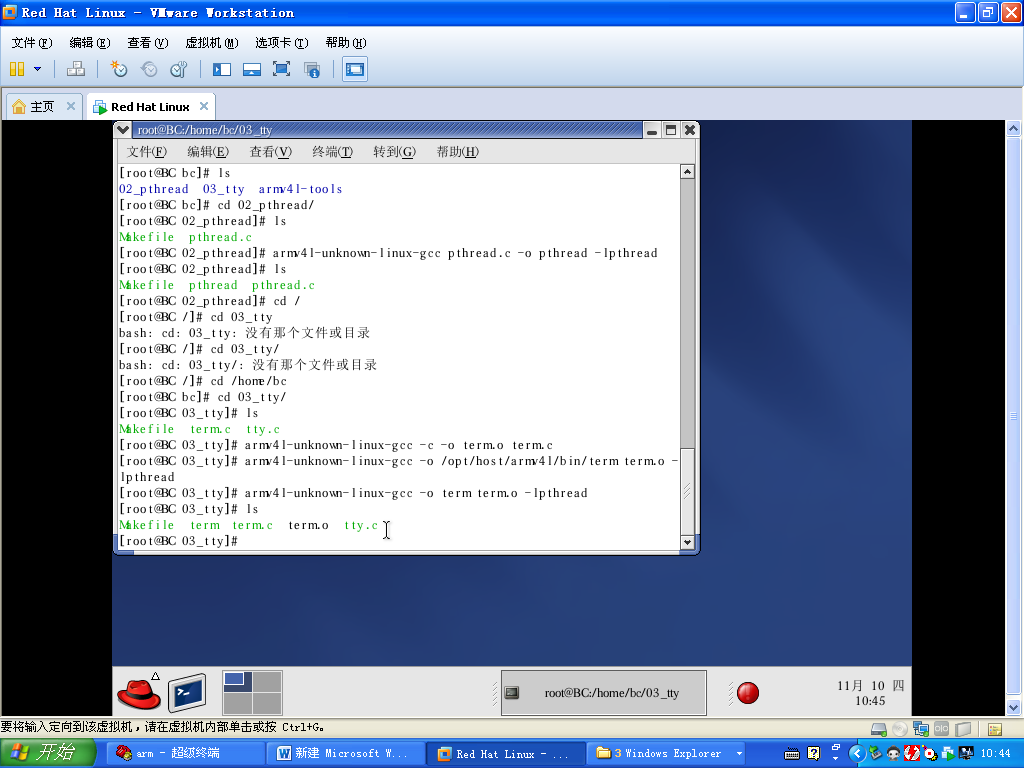Enter full screen mode via toolbar icon
Viewport: 1024px width, 768px height.
281,69
